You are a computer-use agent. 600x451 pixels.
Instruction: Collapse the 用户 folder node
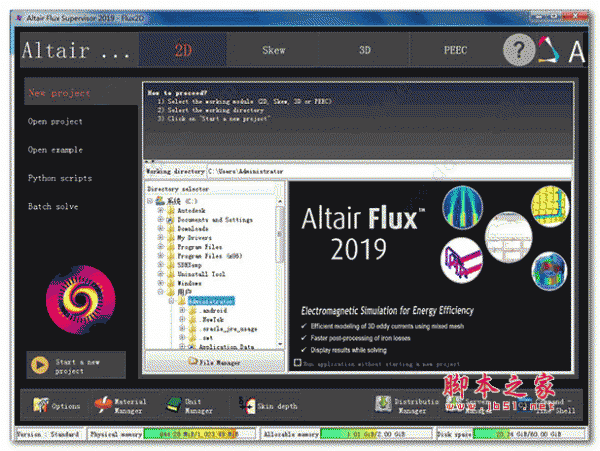[x=161, y=292]
